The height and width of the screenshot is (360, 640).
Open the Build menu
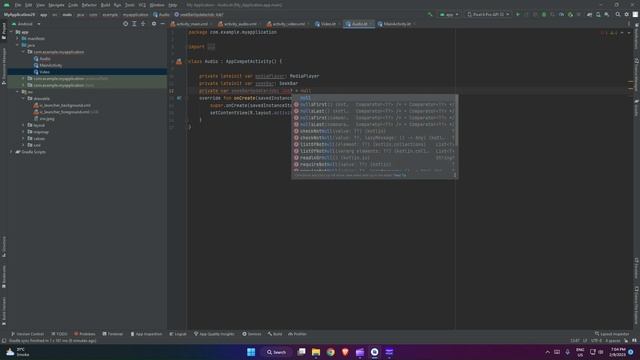click(x=105, y=5)
